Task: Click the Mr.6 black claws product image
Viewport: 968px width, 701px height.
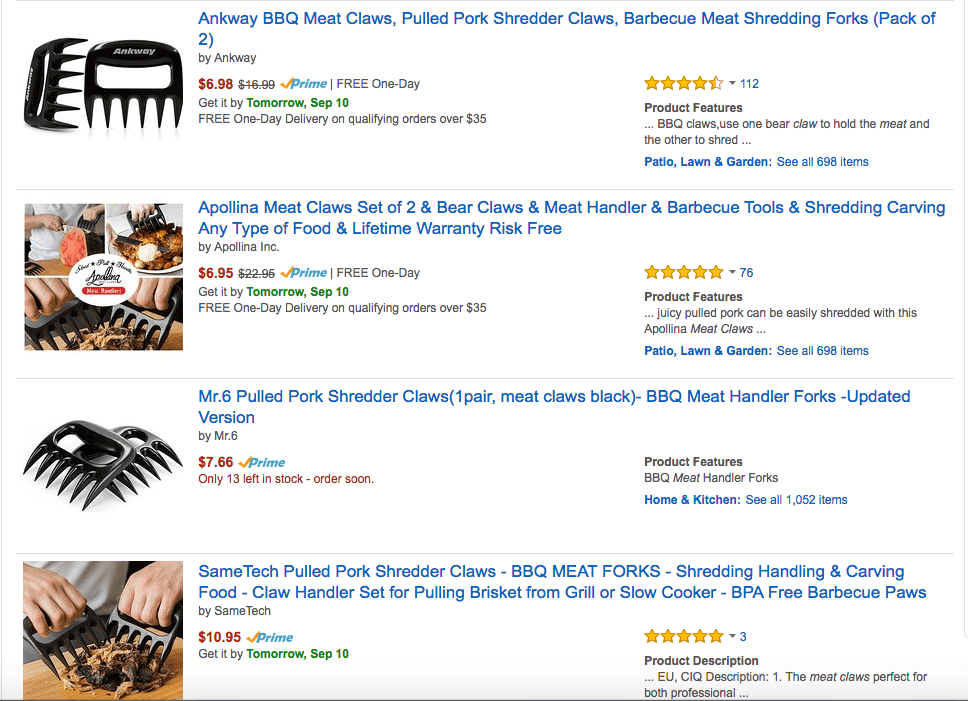Action: coord(103,466)
